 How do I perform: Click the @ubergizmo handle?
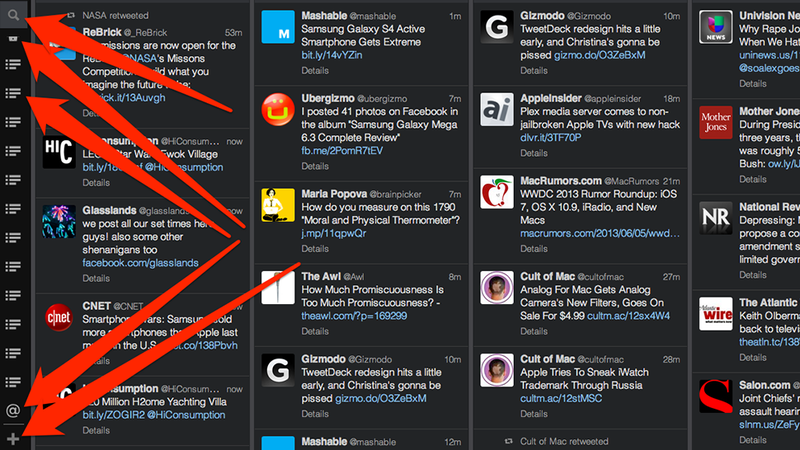(x=383, y=98)
